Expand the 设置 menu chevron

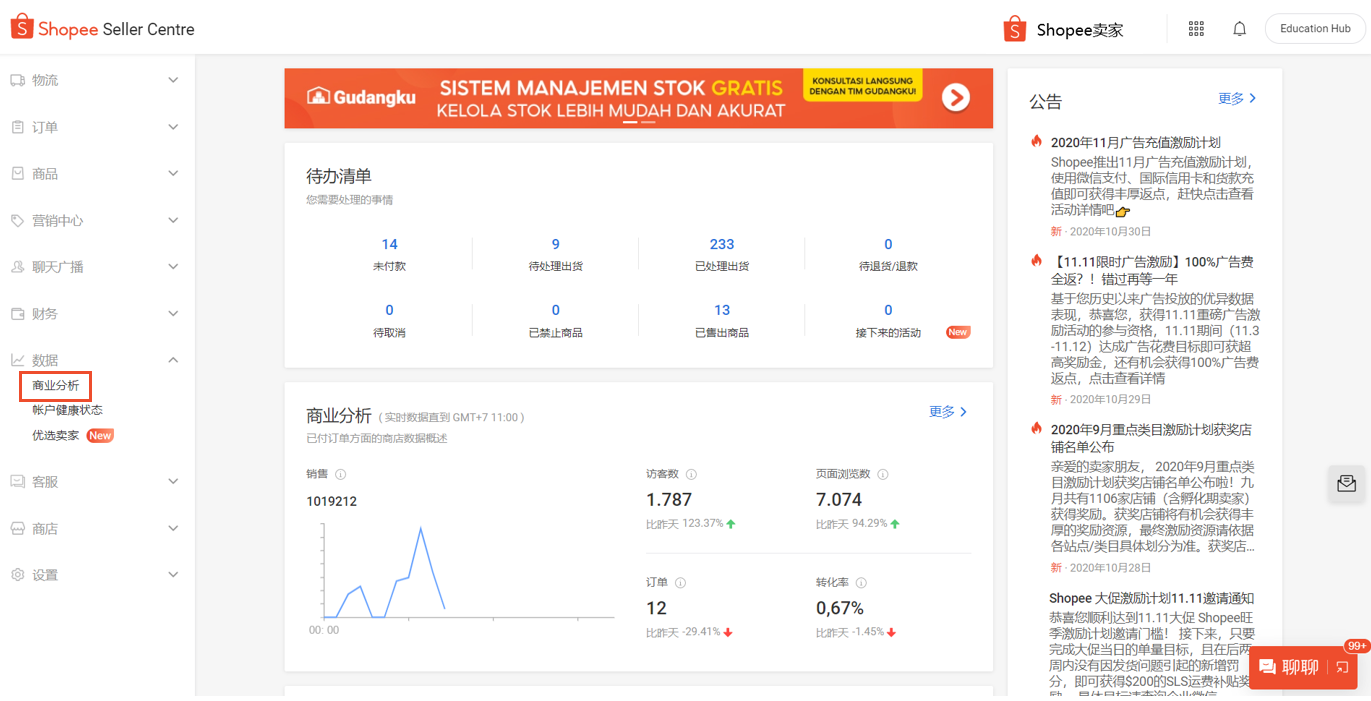tap(173, 575)
